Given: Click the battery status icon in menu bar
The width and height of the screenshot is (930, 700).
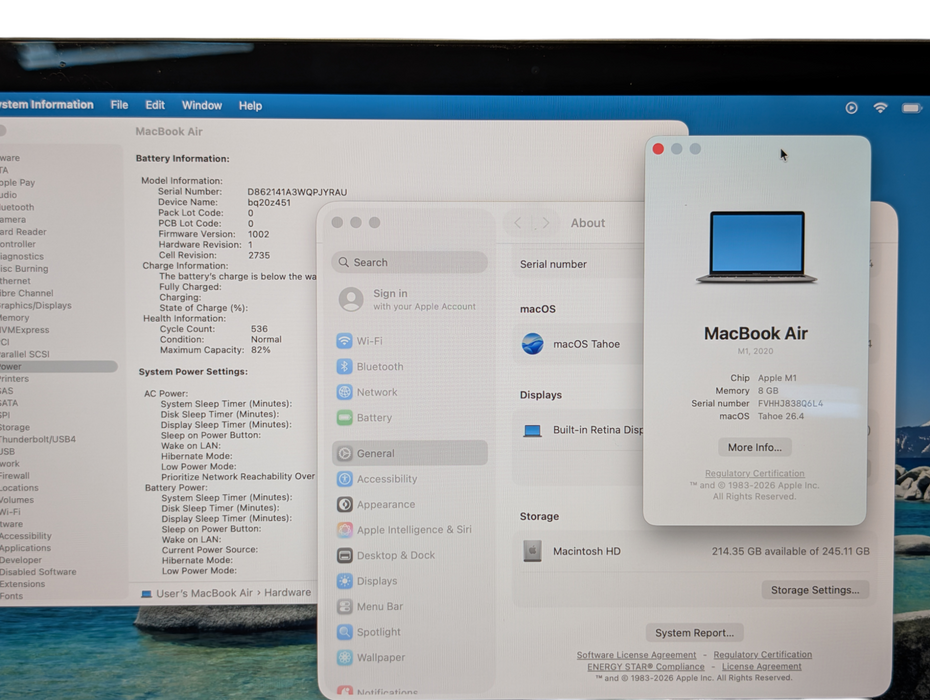Looking at the screenshot, I should tap(912, 108).
